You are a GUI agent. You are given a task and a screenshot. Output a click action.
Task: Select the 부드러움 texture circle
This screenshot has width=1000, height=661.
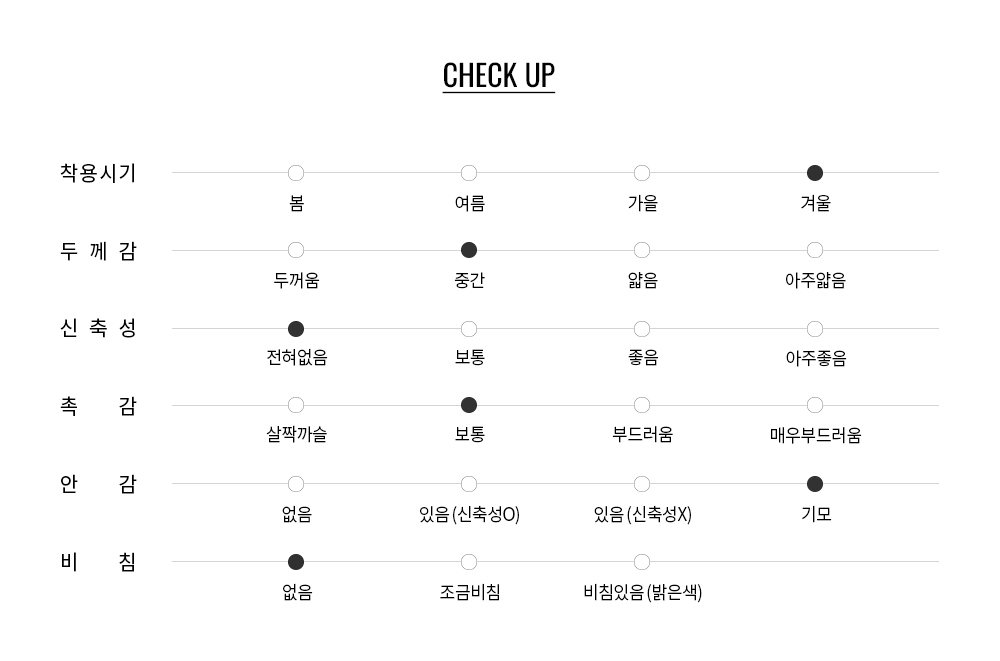point(642,405)
